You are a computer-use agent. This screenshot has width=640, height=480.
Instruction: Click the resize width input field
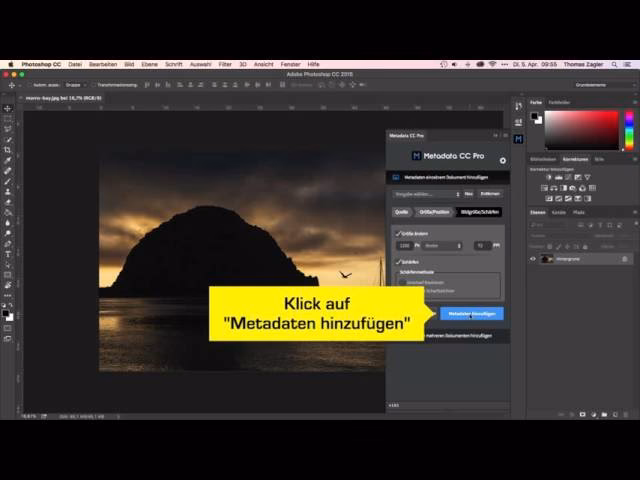404,245
